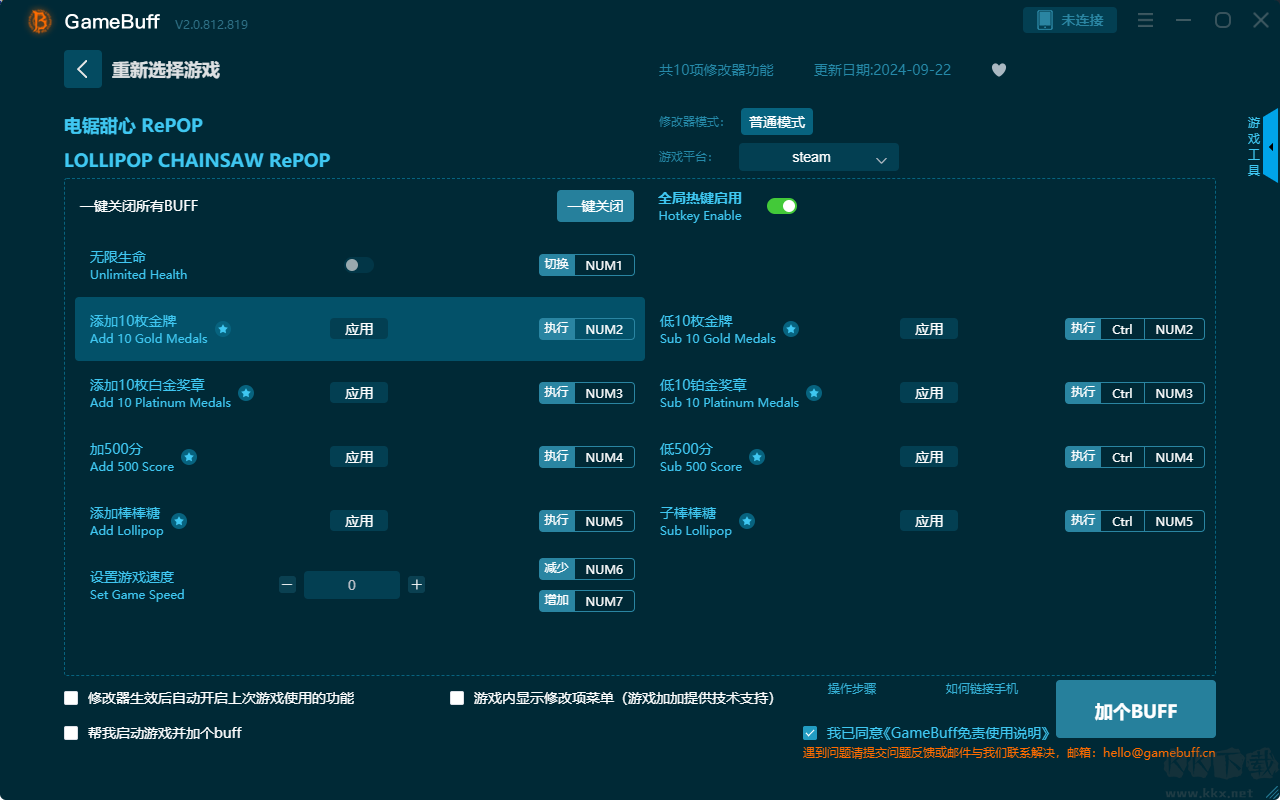Viewport: 1280px width, 800px height.
Task: Check 帮我启动游戏并加个buff option
Action: pyautogui.click(x=71, y=733)
